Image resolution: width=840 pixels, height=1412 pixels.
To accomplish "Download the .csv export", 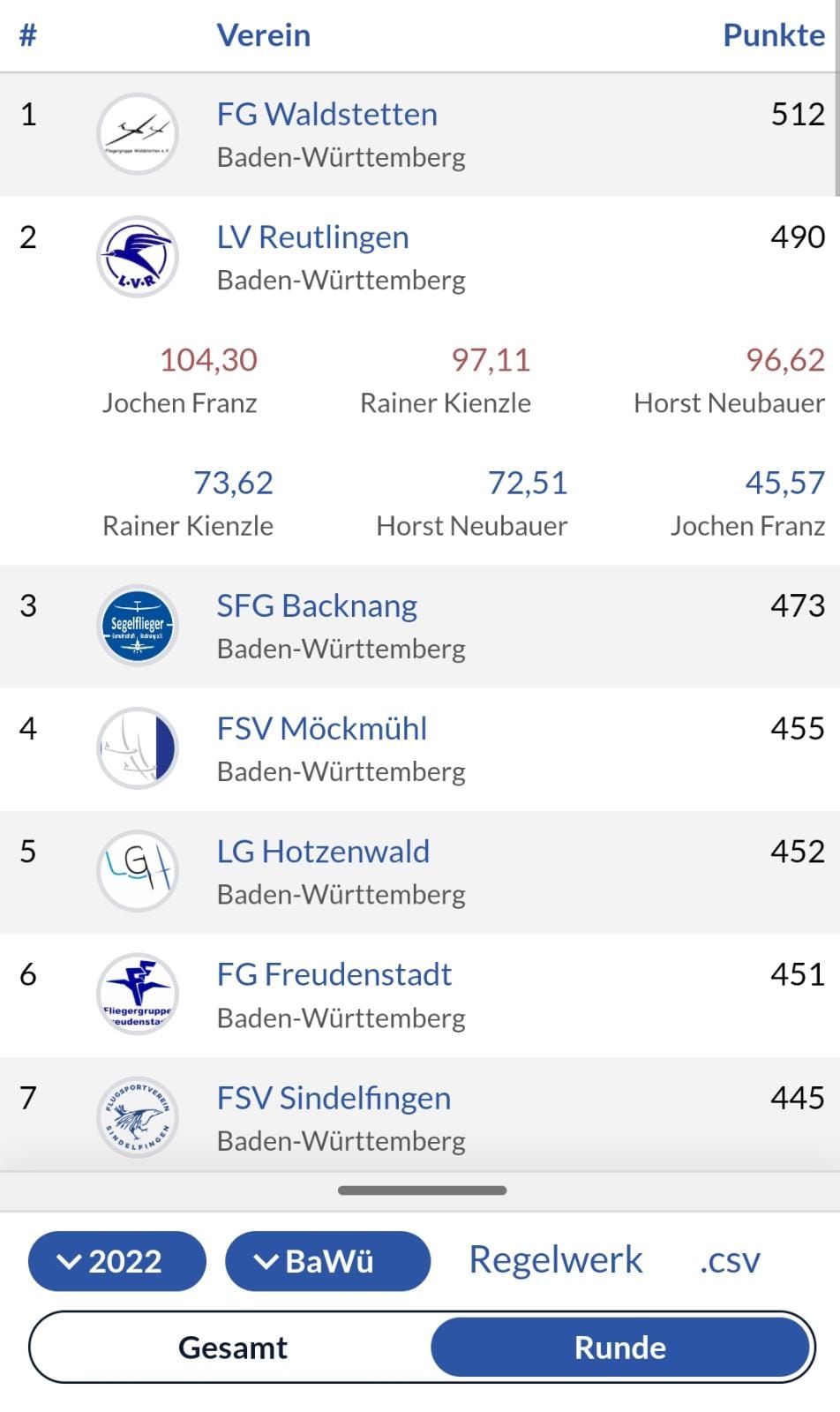I will pyautogui.click(x=730, y=1260).
